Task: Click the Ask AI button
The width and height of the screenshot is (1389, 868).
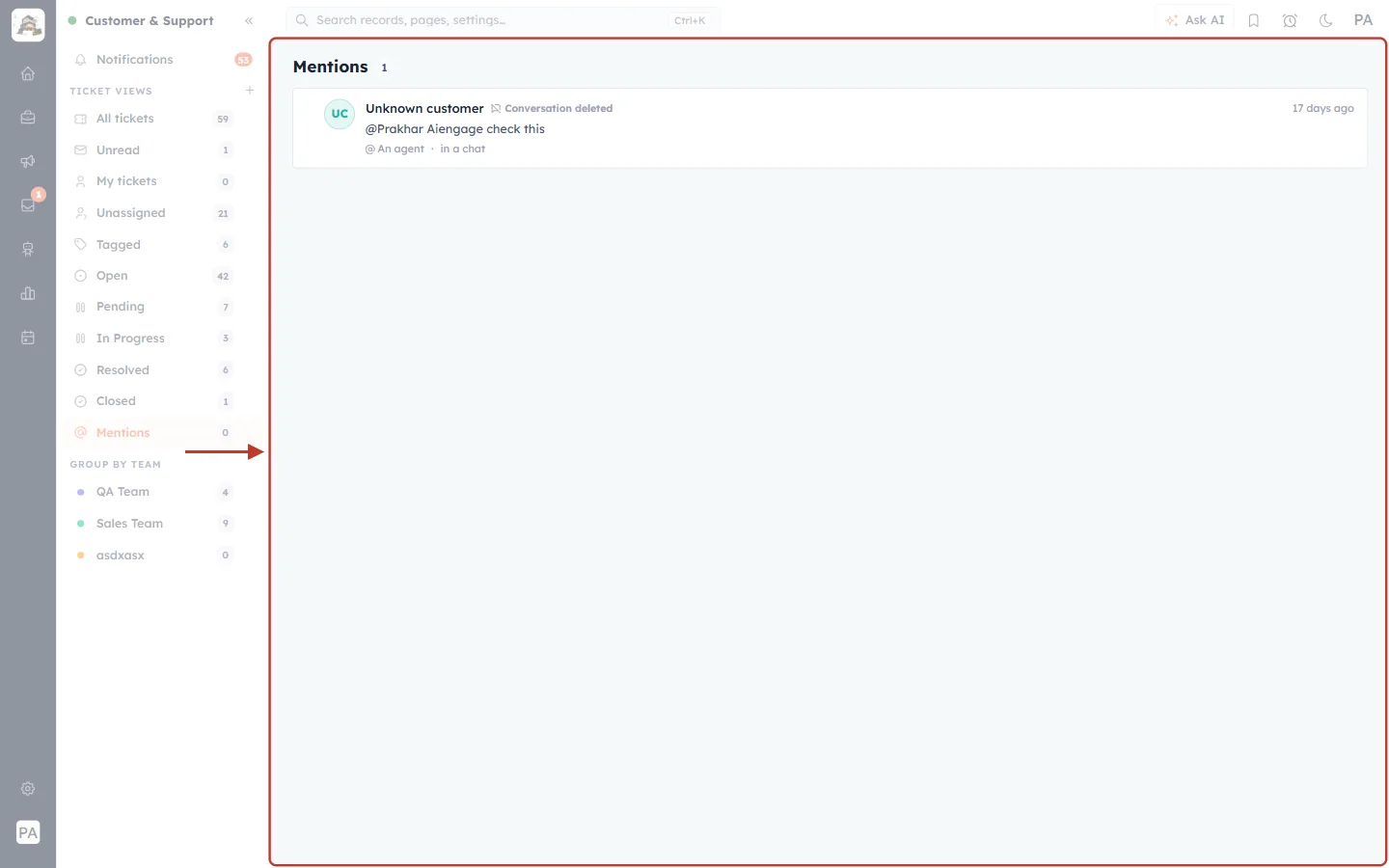Action: click(x=1194, y=20)
